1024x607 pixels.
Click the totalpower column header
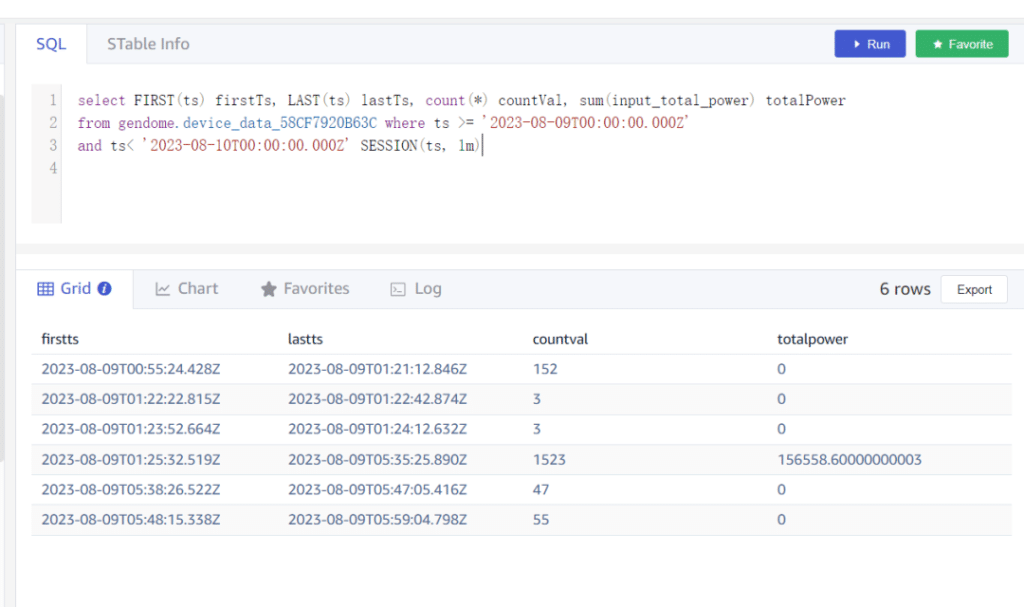click(812, 339)
